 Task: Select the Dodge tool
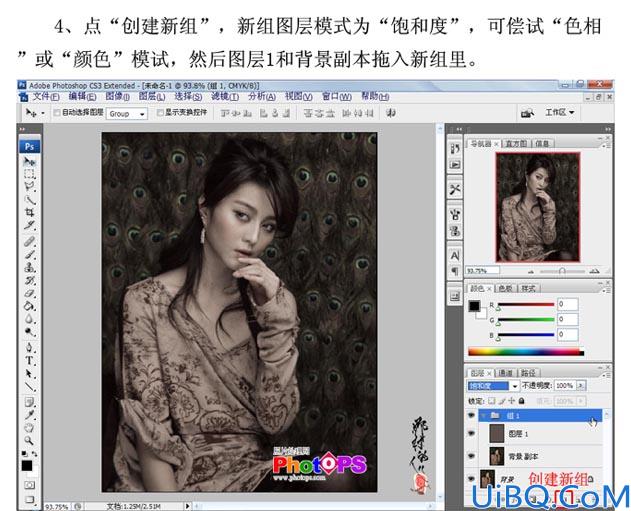coord(29,332)
